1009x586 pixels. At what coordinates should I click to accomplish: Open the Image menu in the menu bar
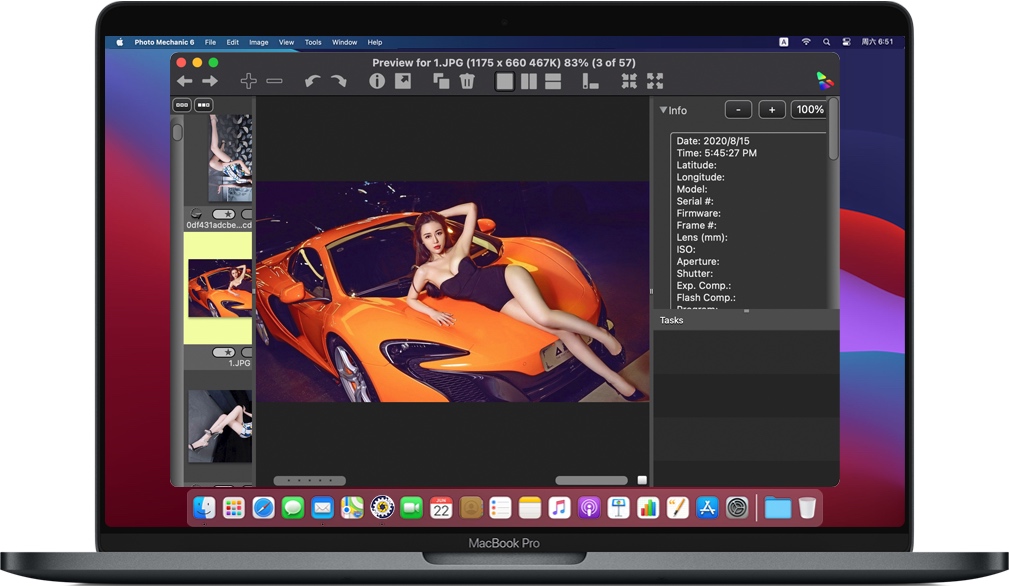(258, 42)
